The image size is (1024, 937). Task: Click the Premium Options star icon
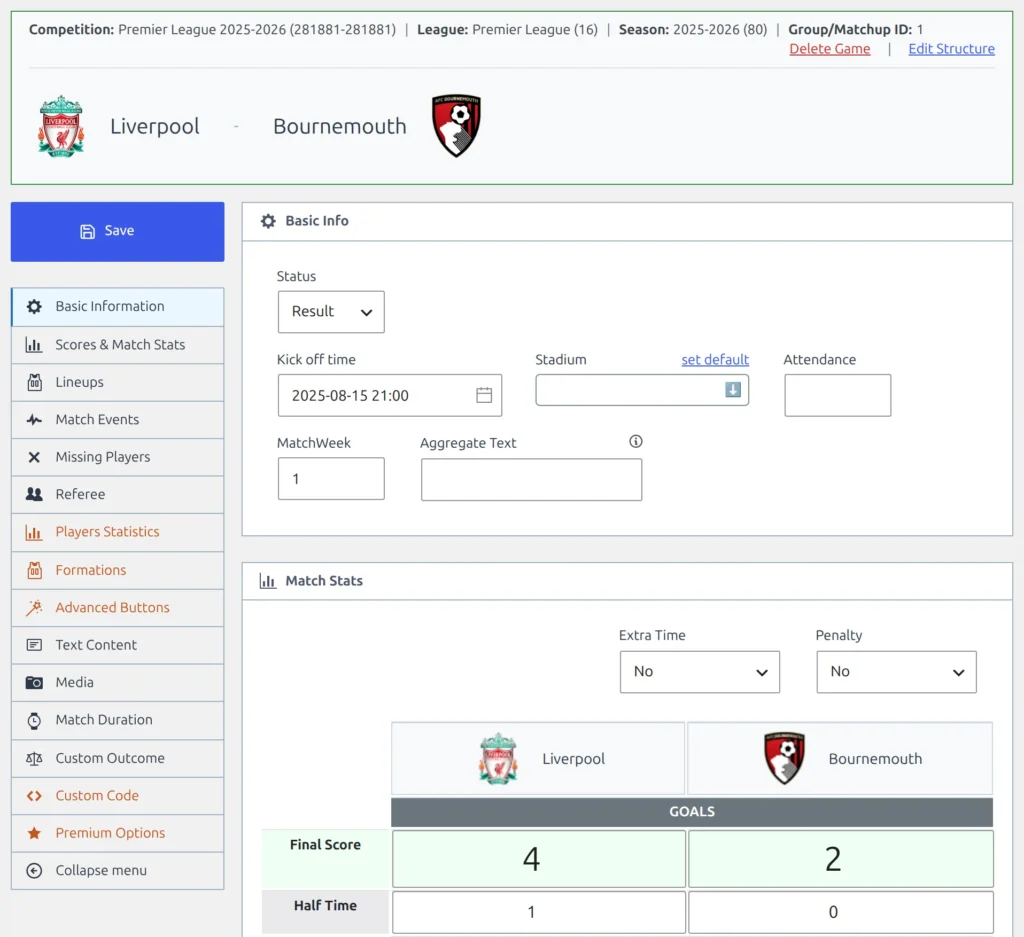click(x=34, y=833)
